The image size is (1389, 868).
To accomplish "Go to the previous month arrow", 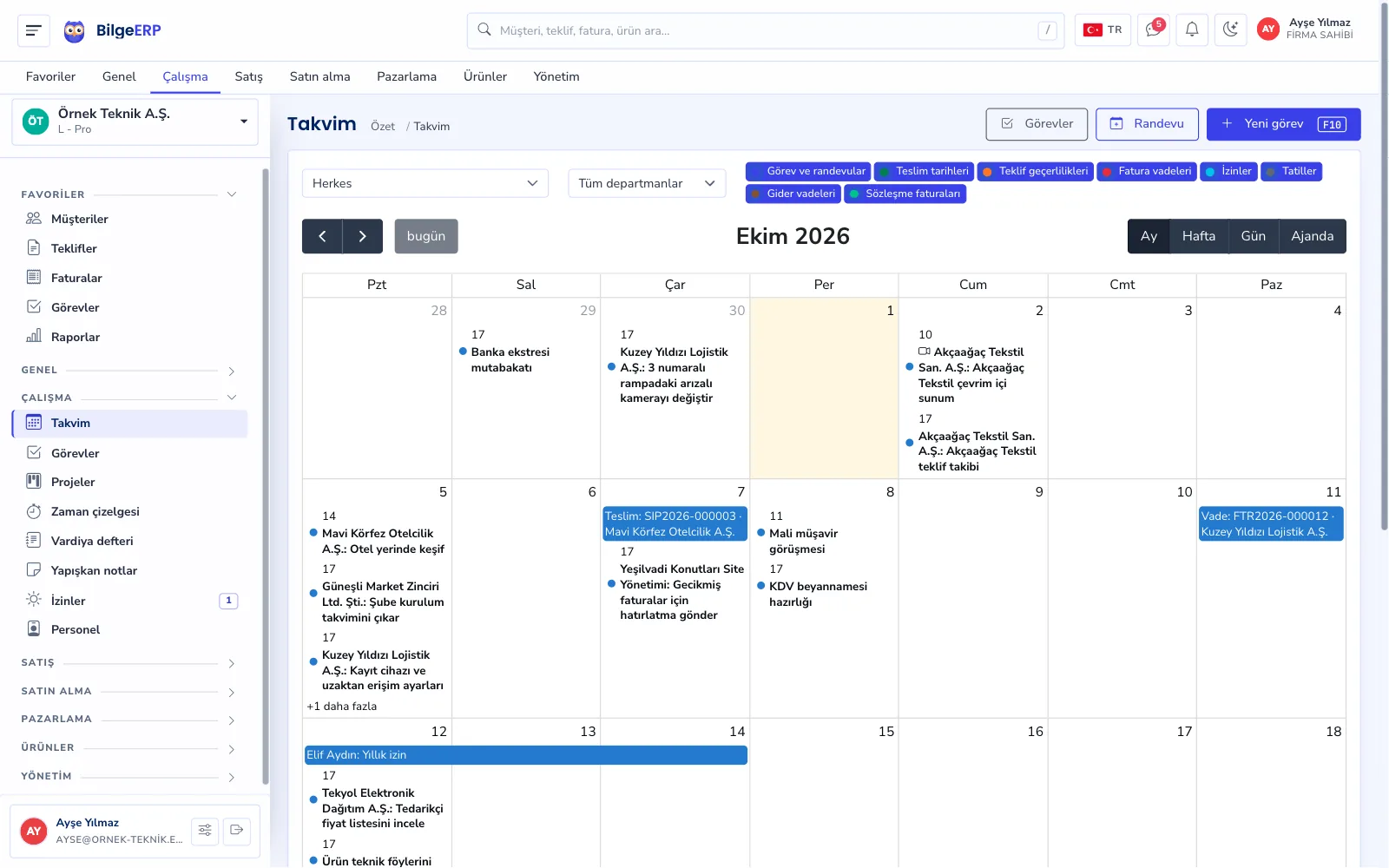I will click(x=322, y=236).
